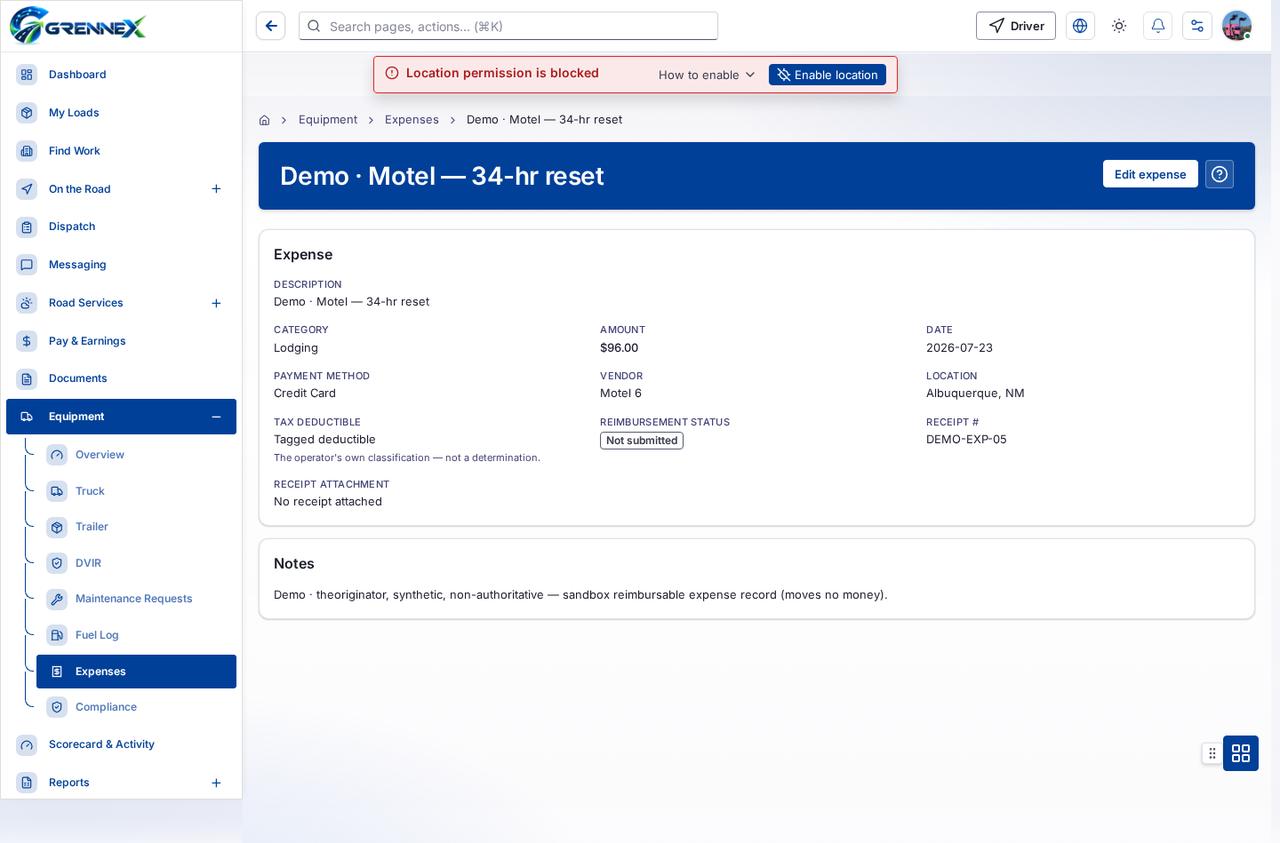This screenshot has height=843, width=1280.
Task: Open the apps grid widget
Action: coord(1241,753)
